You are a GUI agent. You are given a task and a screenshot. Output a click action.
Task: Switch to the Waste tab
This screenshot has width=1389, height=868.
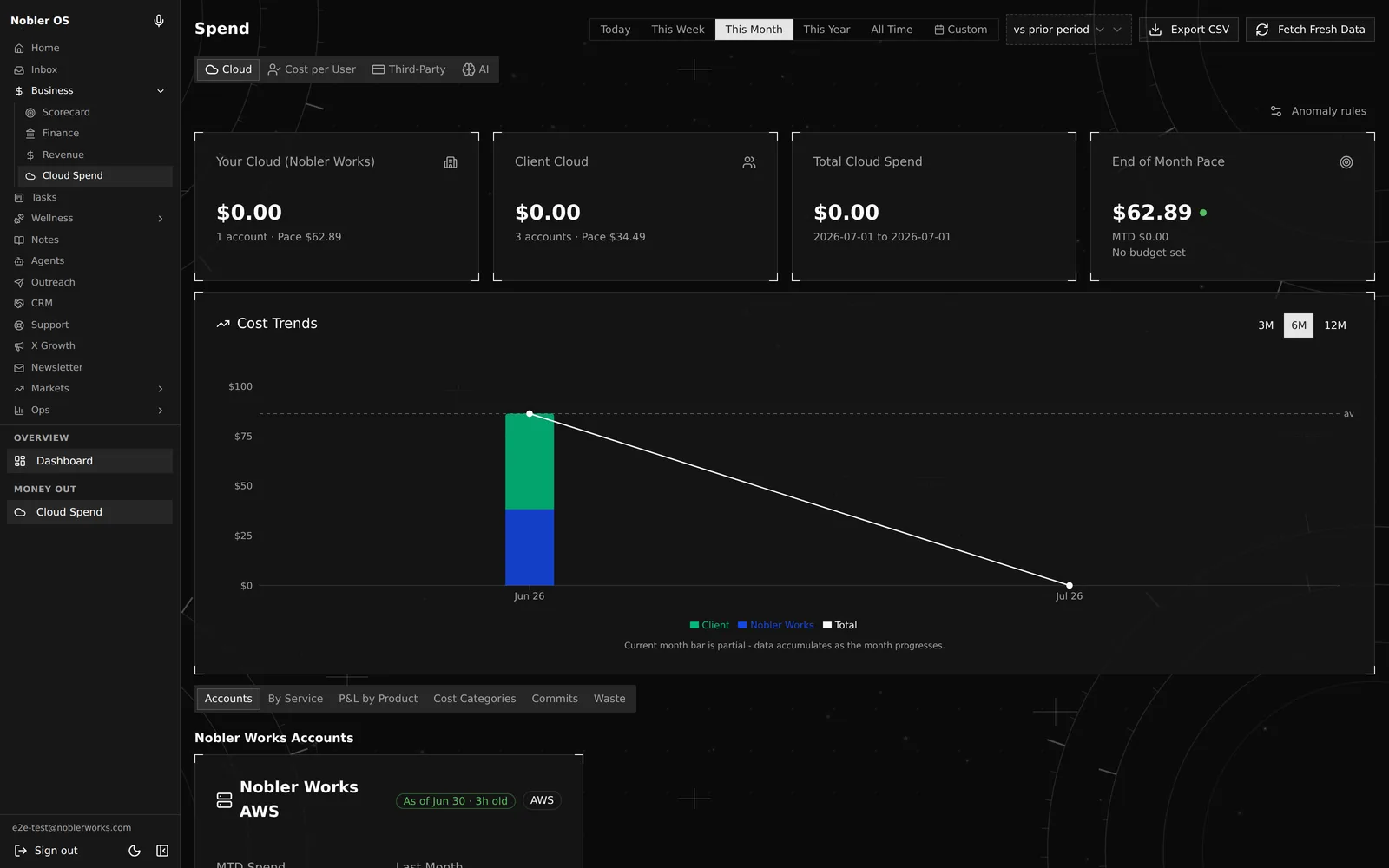point(609,699)
